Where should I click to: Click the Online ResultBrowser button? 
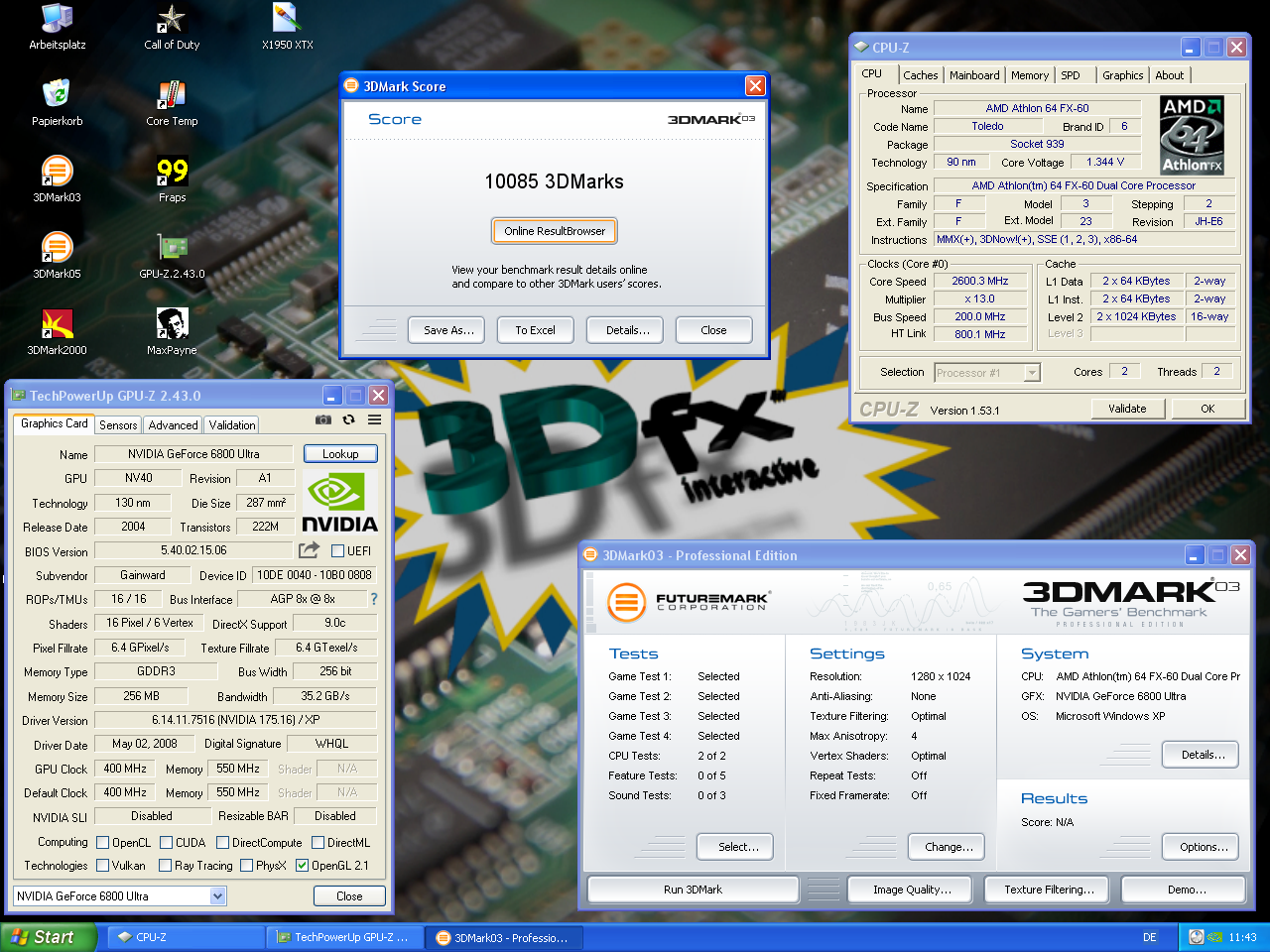coord(555,231)
